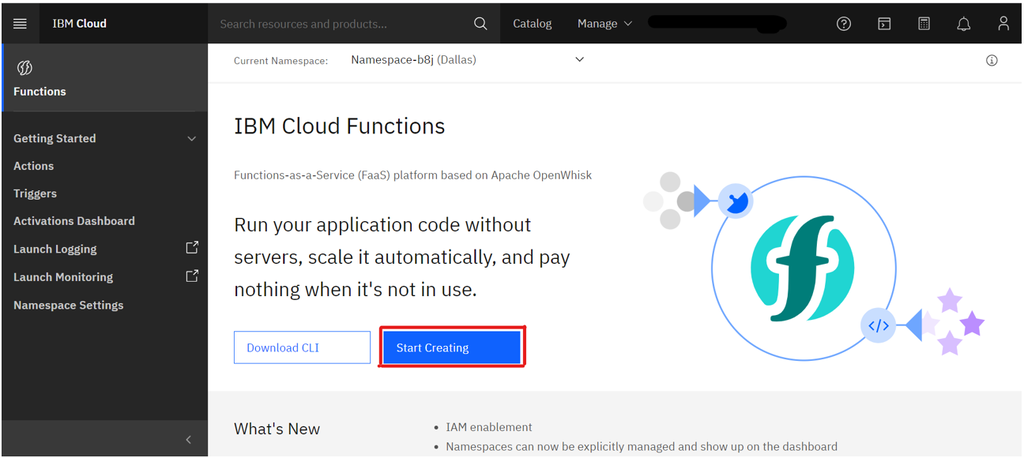Open Namespace Settings in the sidebar
Viewport: 1024px width, 458px height.
click(x=68, y=305)
